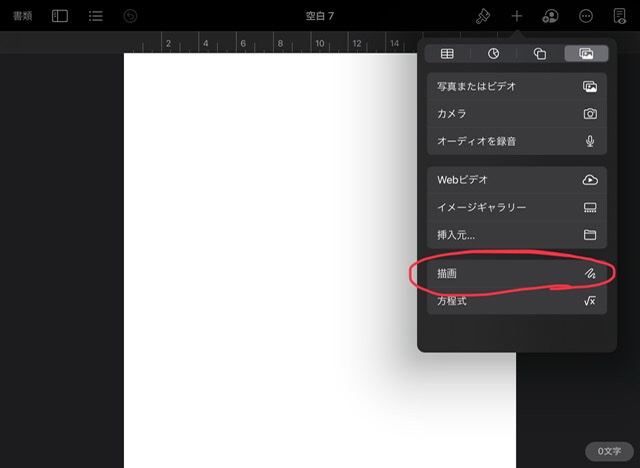This screenshot has height=468, width=640.
Task: Select the Media tab
Action: pyautogui.click(x=586, y=54)
